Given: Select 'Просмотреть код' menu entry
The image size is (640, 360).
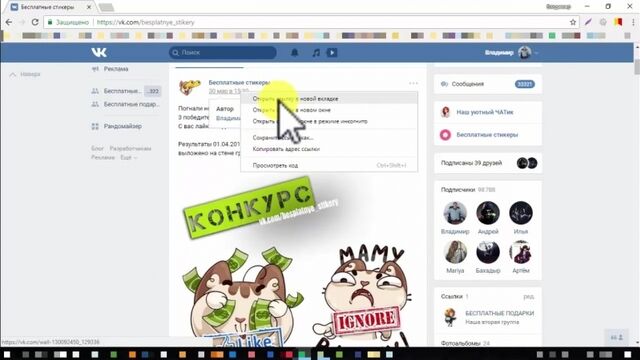Looking at the screenshot, I should 329,166.
